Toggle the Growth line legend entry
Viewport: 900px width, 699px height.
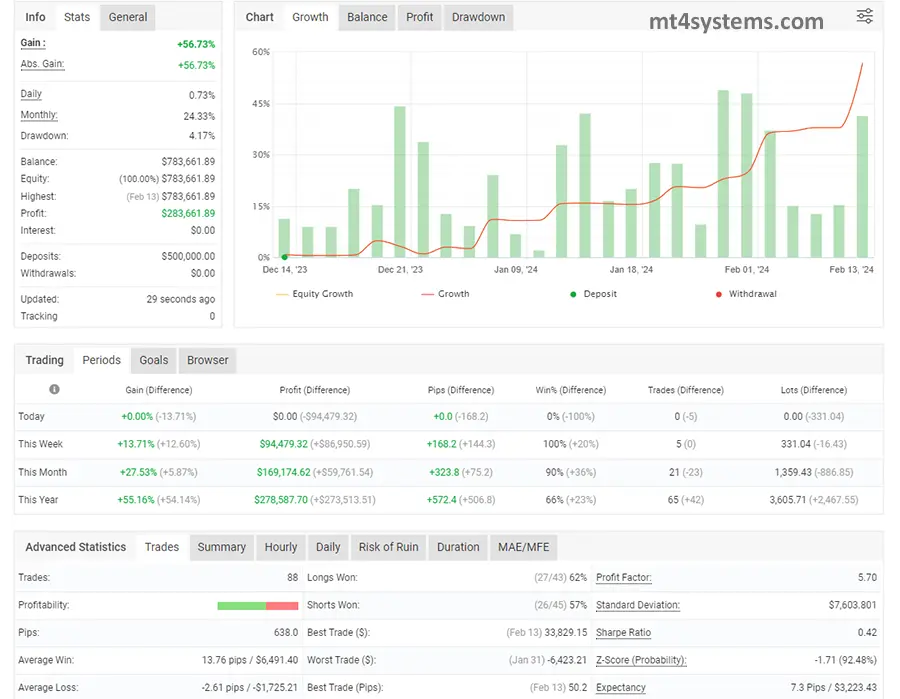445,294
